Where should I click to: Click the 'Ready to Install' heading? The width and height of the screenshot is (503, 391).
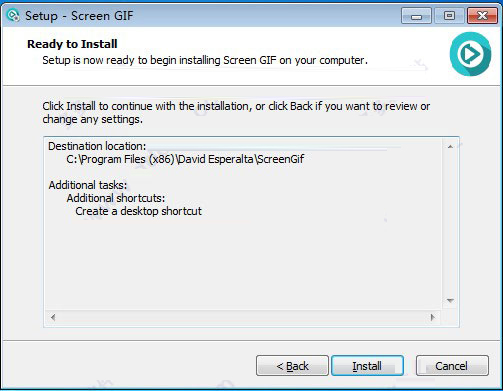pyautogui.click(x=72, y=44)
